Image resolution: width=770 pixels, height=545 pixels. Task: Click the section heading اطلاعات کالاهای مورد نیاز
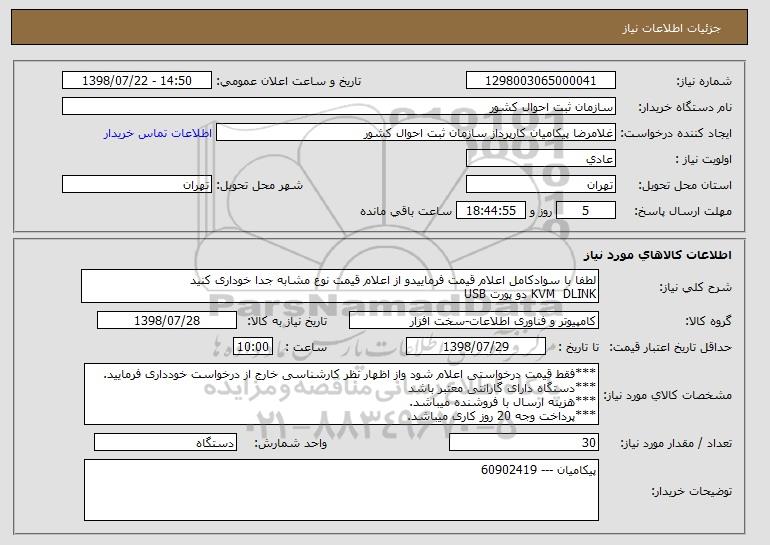(658, 255)
